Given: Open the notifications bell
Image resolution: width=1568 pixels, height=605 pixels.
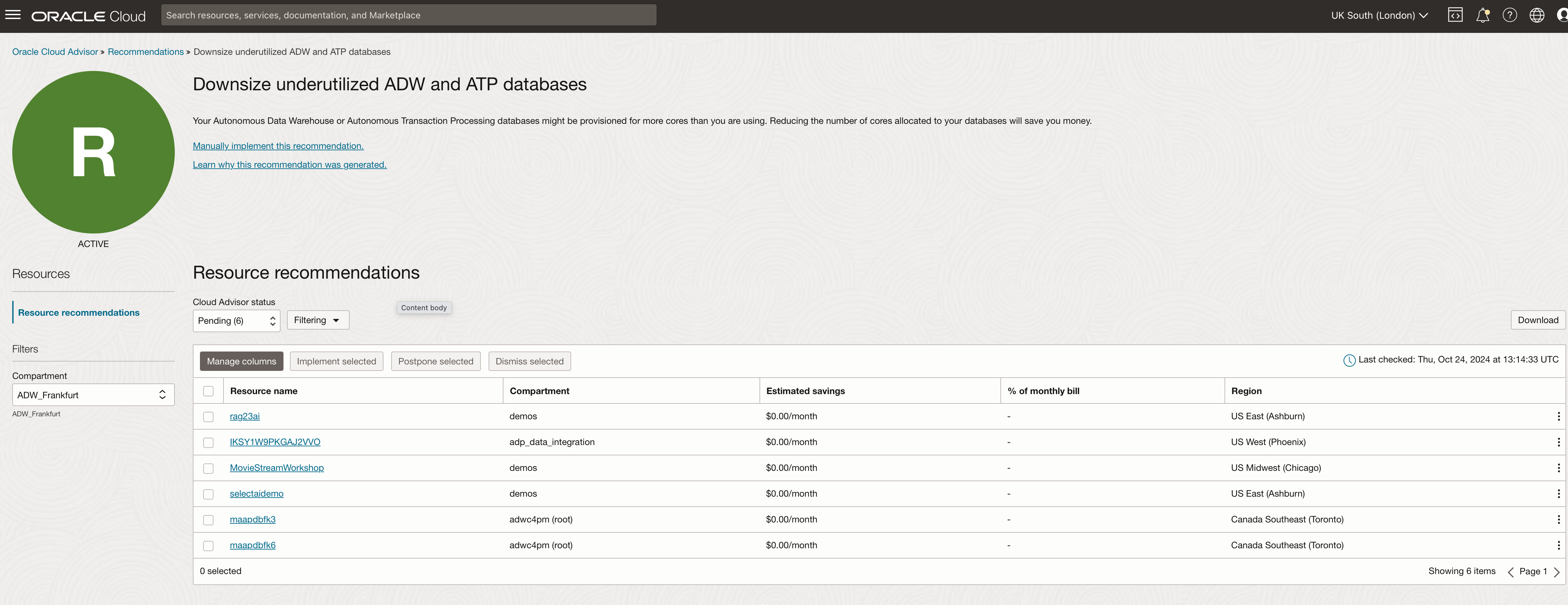Looking at the screenshot, I should (1482, 15).
